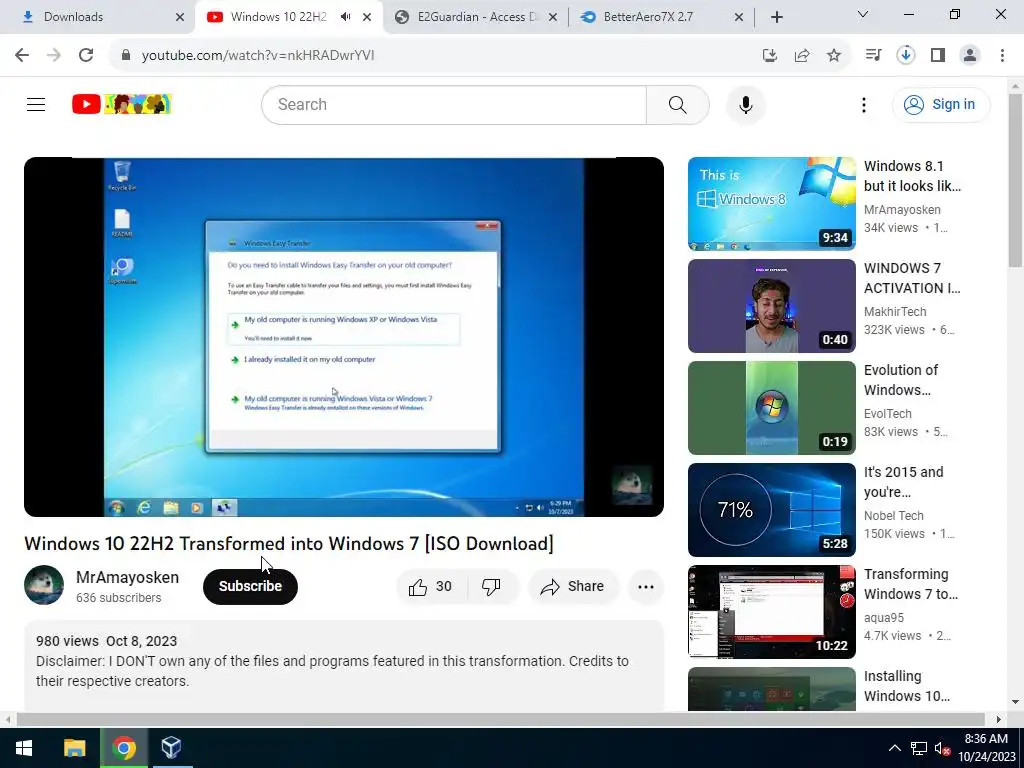Click the Nobel Tech channel name
This screenshot has height=768, width=1024.
893,515
